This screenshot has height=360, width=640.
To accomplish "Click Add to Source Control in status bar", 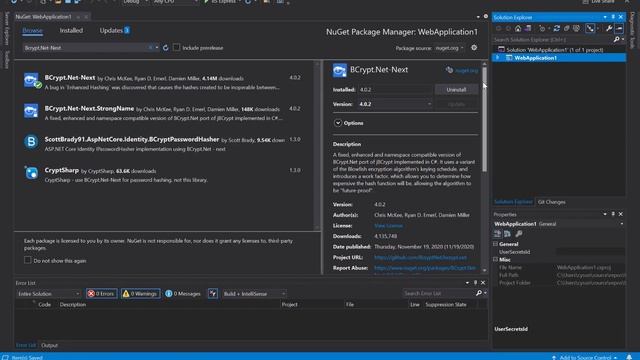I will click(584, 357).
